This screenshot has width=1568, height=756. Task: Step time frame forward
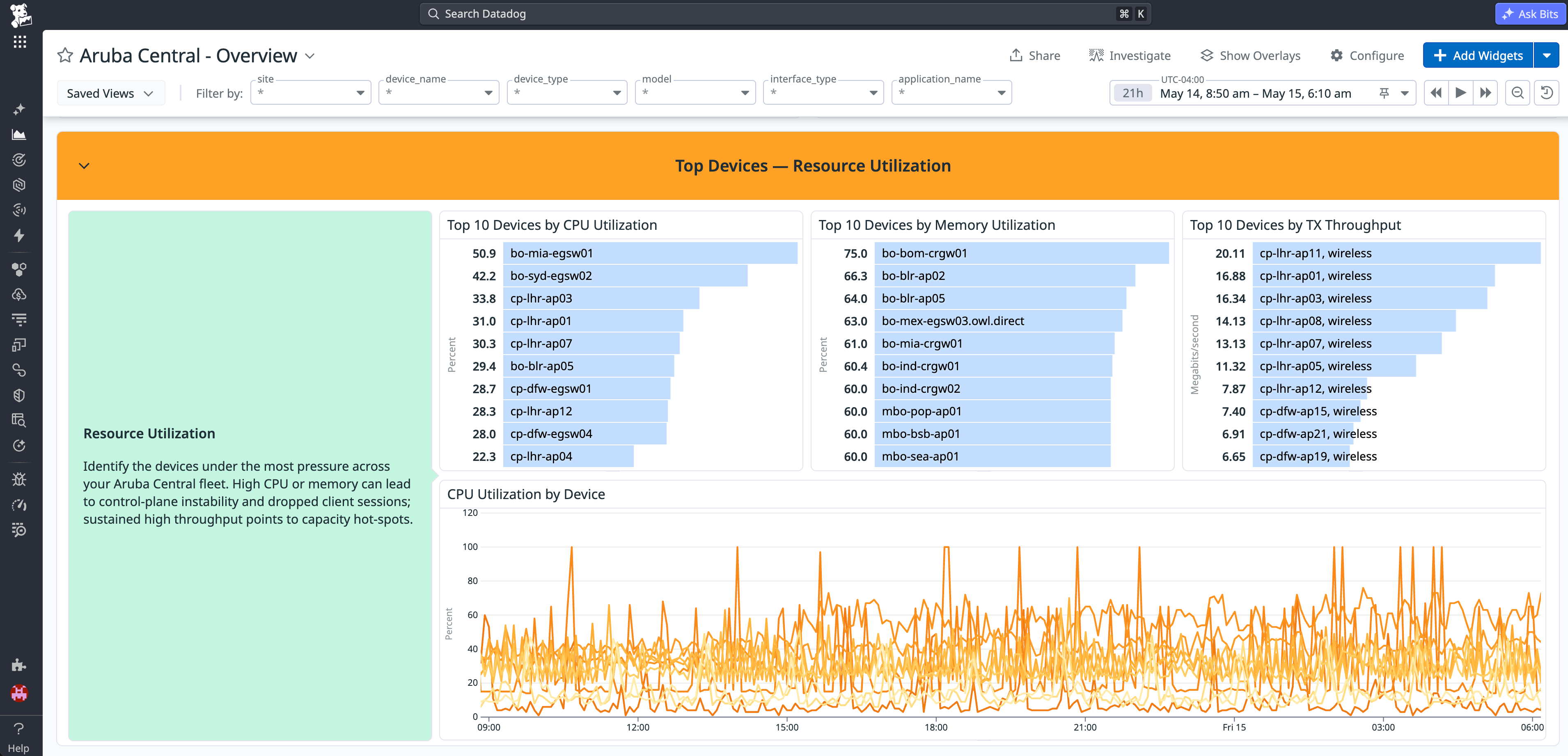point(1486,92)
